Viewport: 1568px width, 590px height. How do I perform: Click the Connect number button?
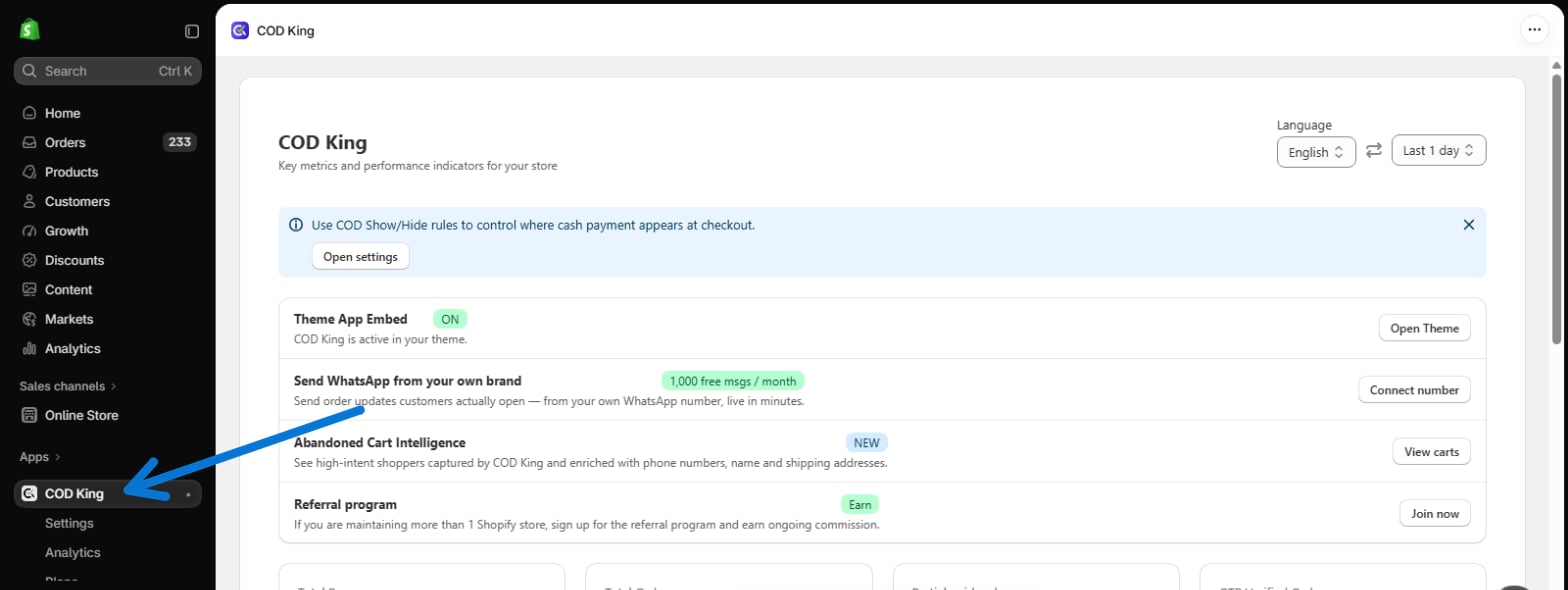tap(1414, 390)
